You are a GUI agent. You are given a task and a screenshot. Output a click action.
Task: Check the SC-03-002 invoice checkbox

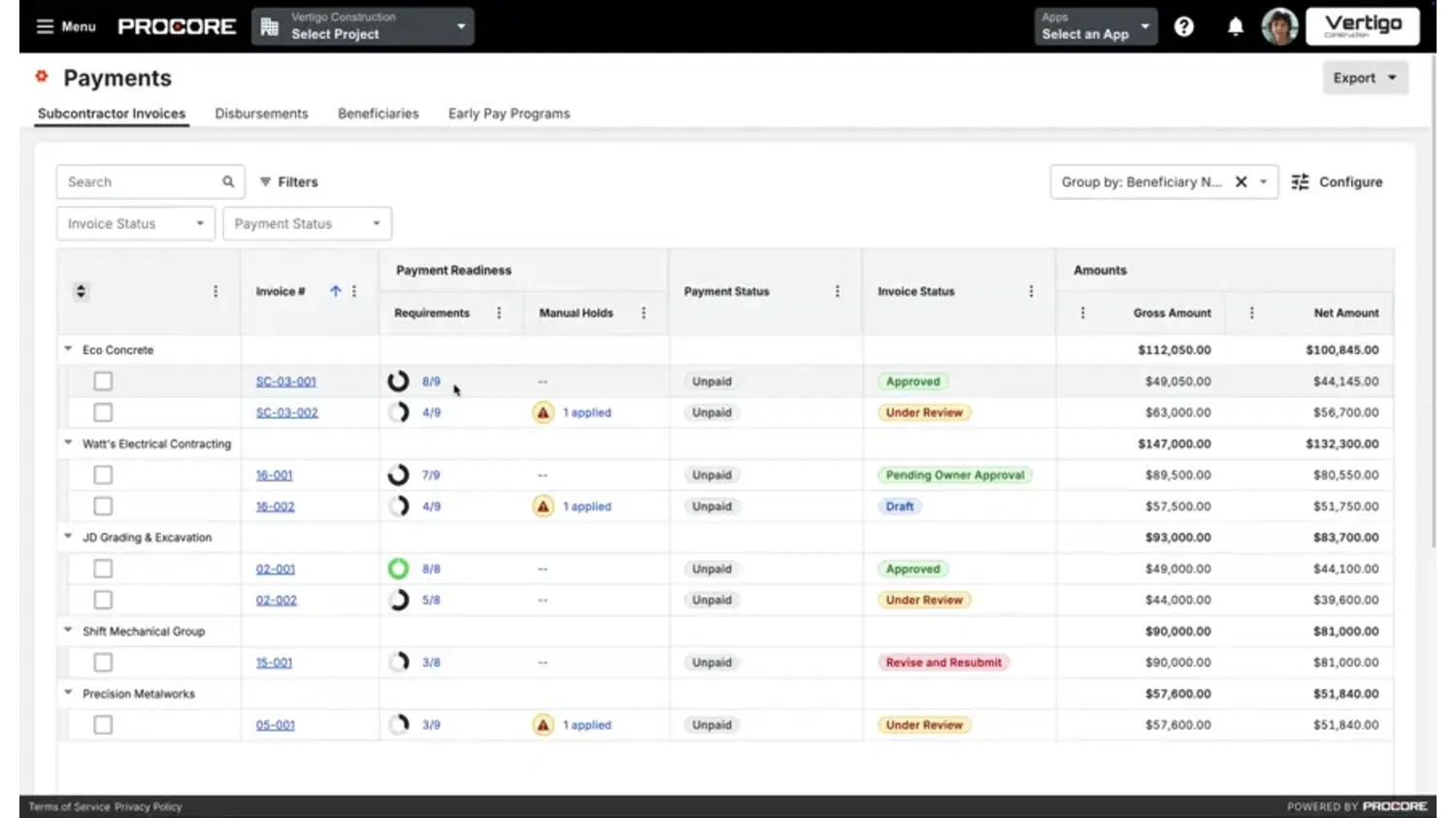(x=103, y=412)
